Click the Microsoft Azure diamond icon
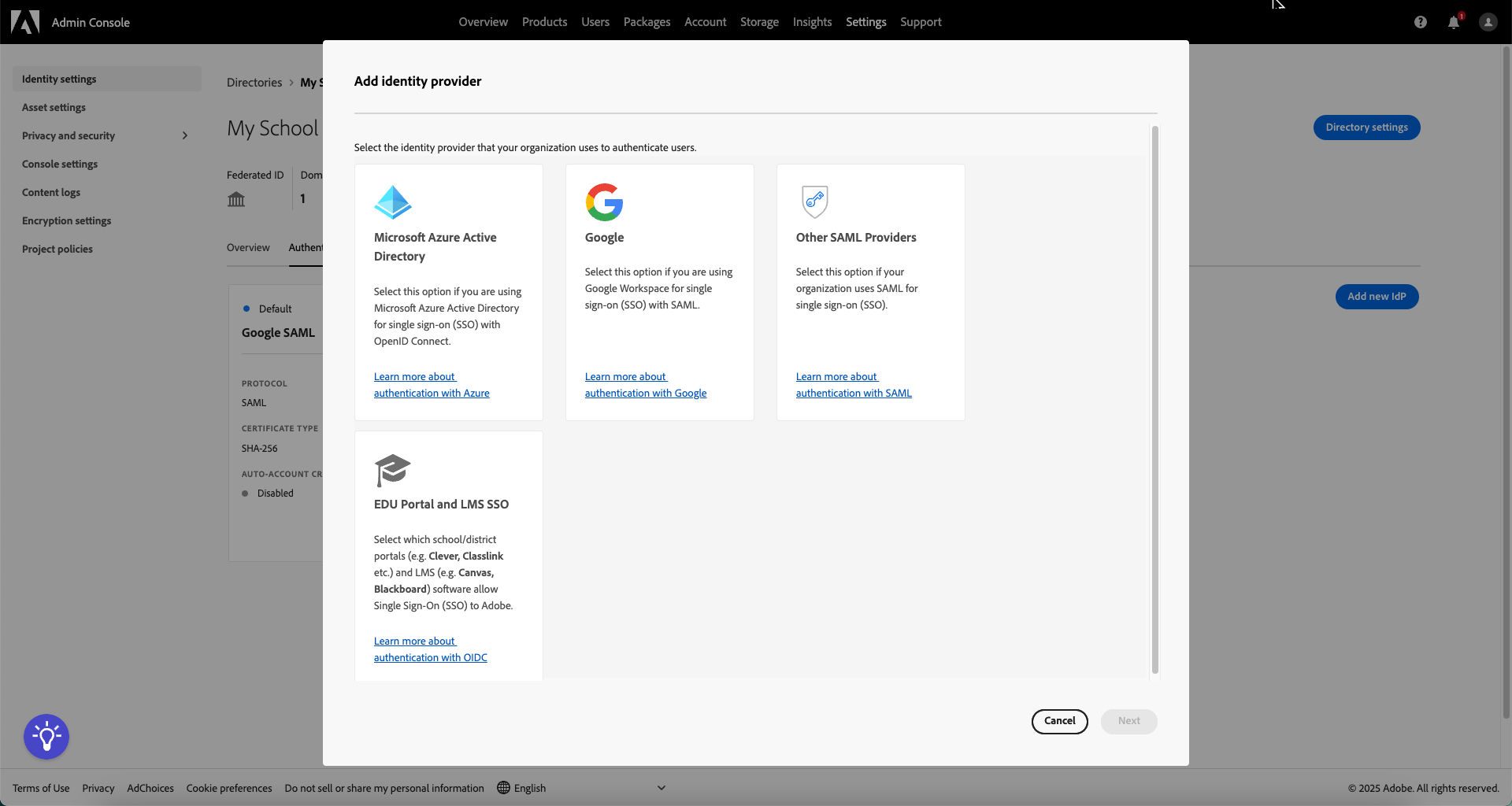 point(393,202)
